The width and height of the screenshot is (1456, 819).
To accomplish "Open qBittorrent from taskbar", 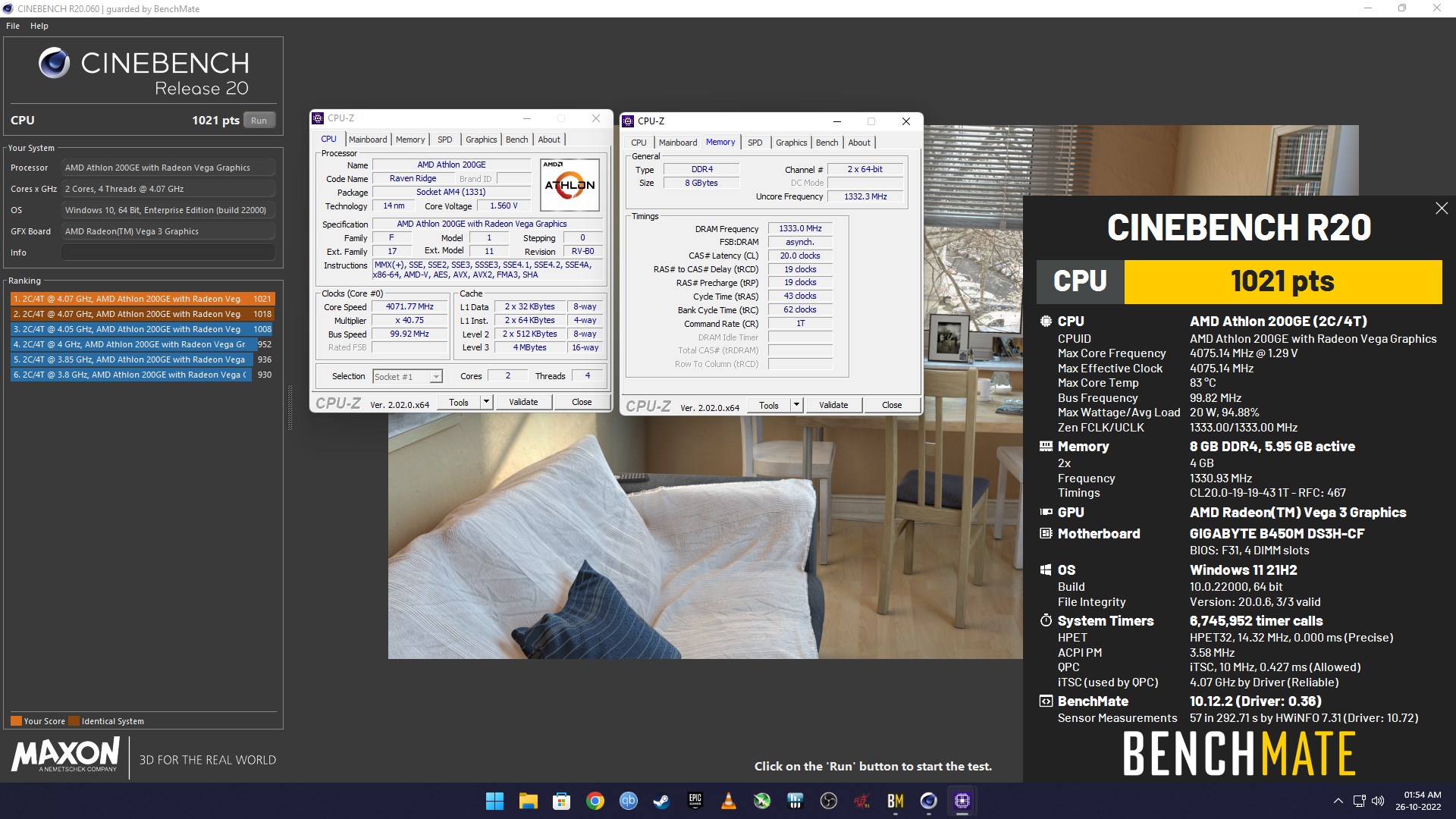I will 629,801.
